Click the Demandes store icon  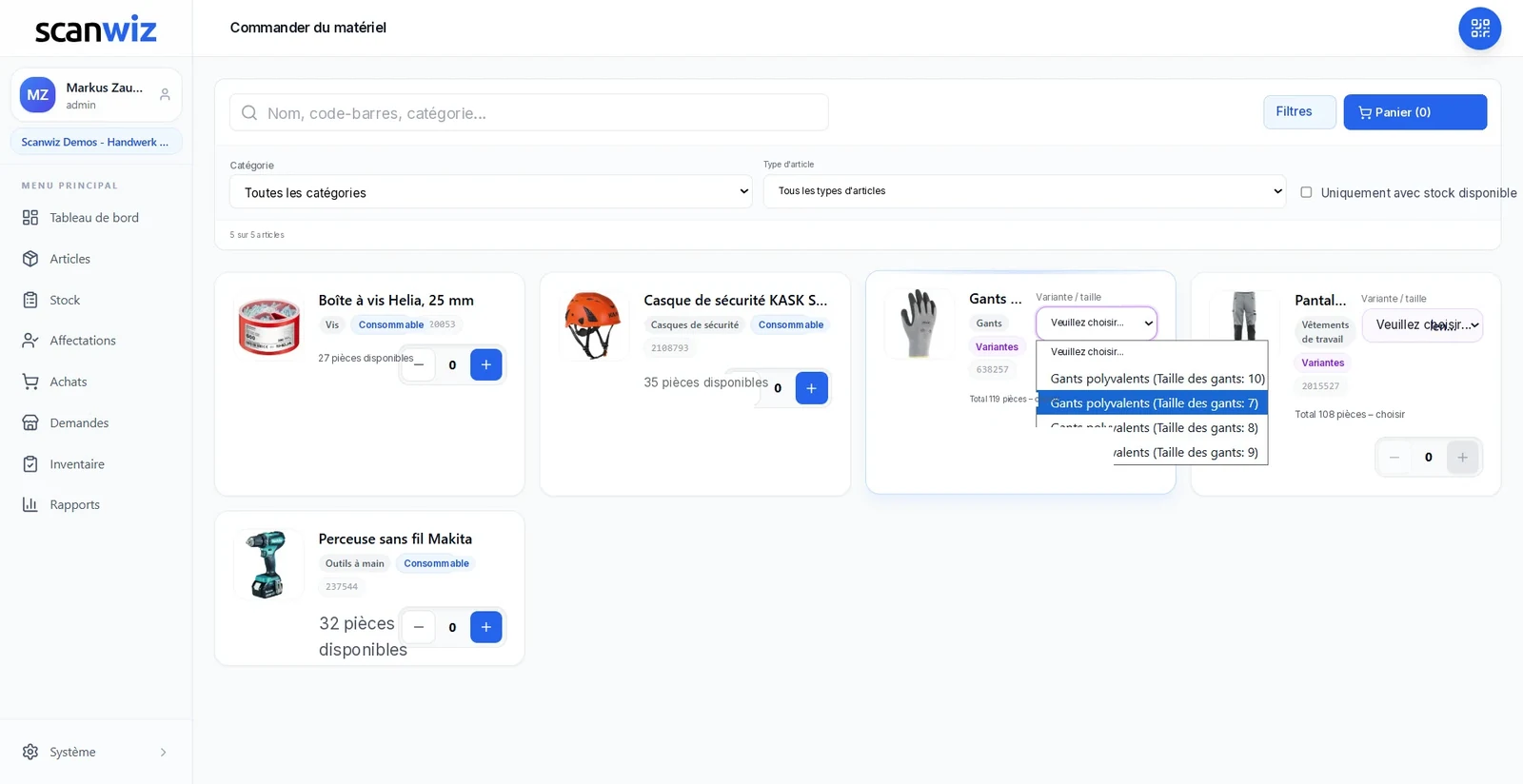tap(30, 422)
